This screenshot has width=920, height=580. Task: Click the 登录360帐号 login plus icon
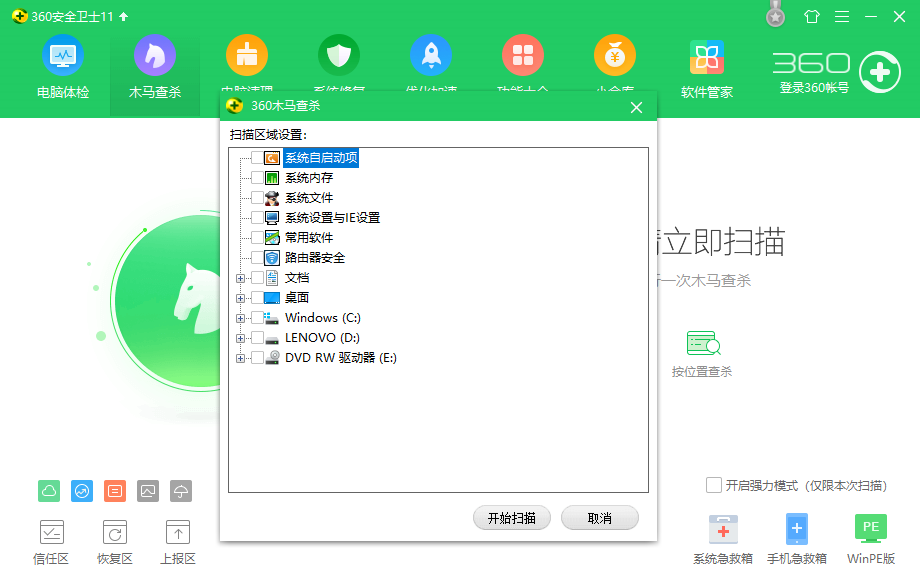879,72
